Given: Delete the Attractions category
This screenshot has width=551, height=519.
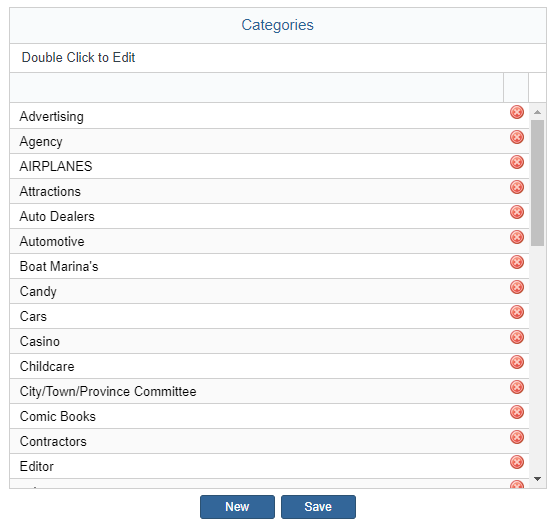Looking at the screenshot, I should pyautogui.click(x=517, y=187).
